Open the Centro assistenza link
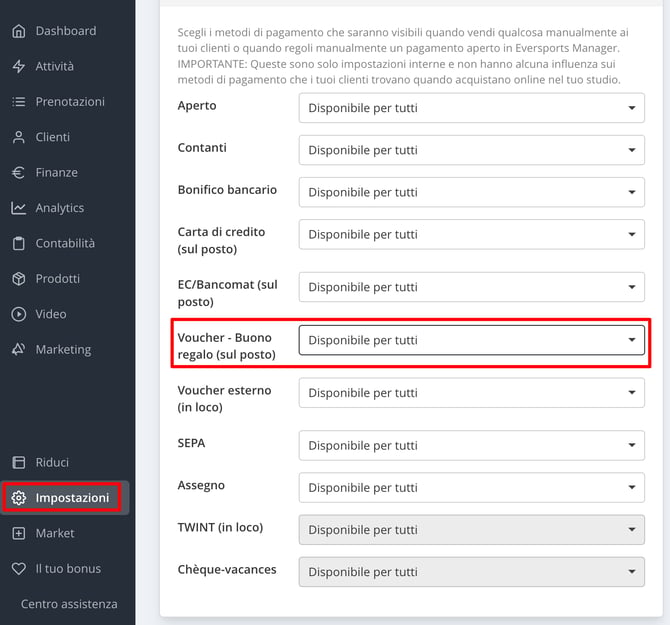Screen dimensions: 670x625 click(x=69, y=604)
